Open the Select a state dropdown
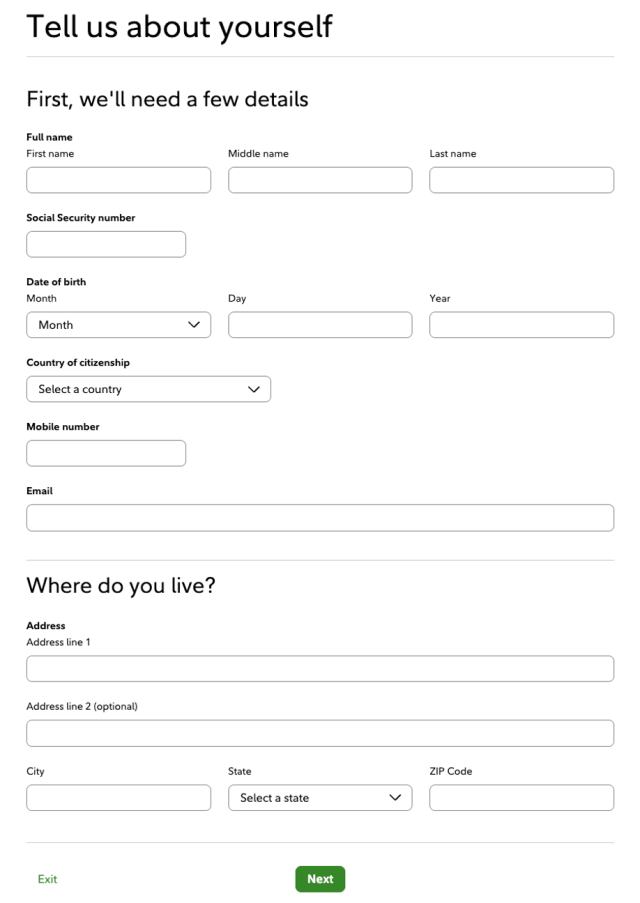 320,797
